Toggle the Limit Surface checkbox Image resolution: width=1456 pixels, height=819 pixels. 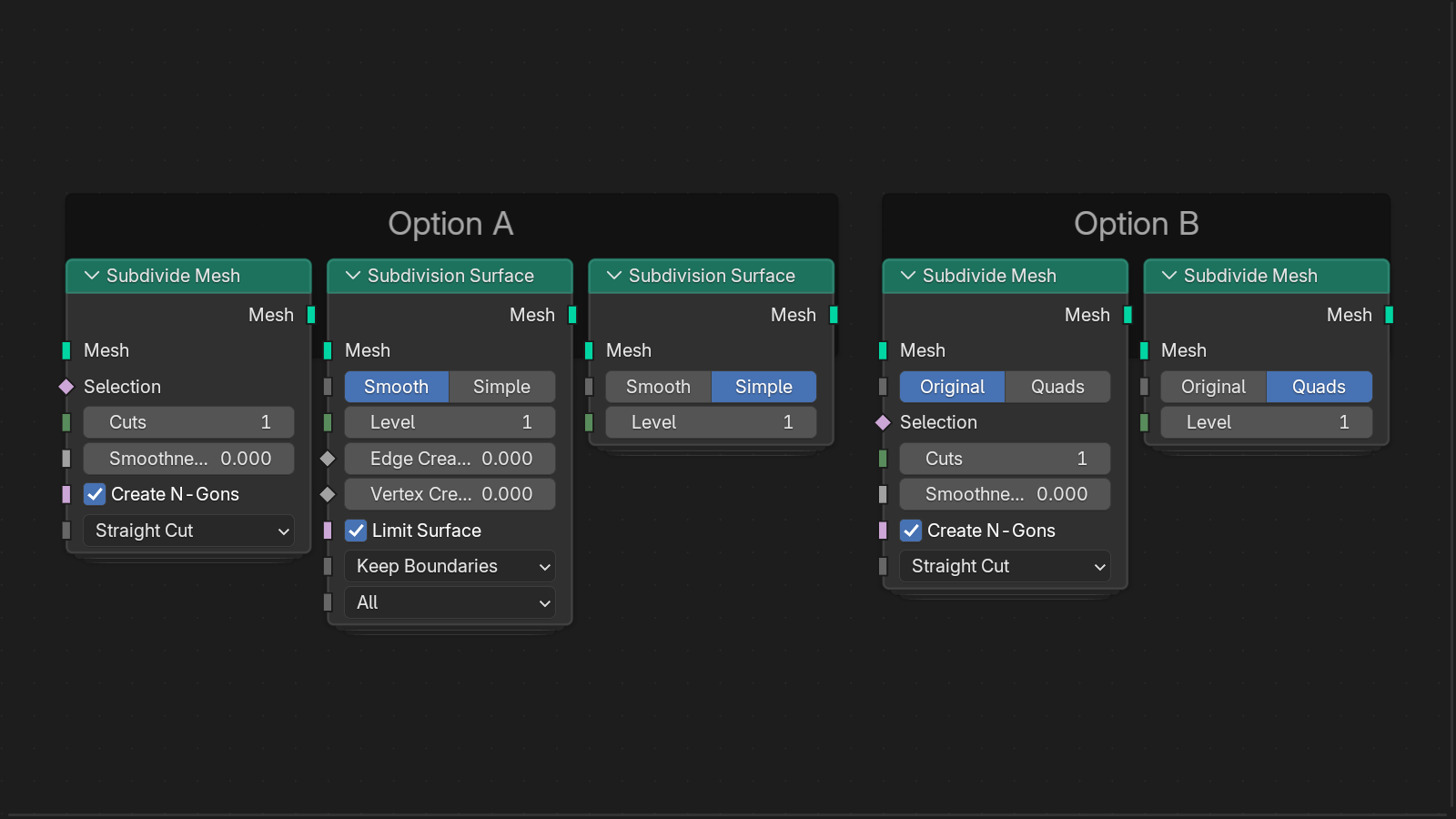click(x=356, y=531)
